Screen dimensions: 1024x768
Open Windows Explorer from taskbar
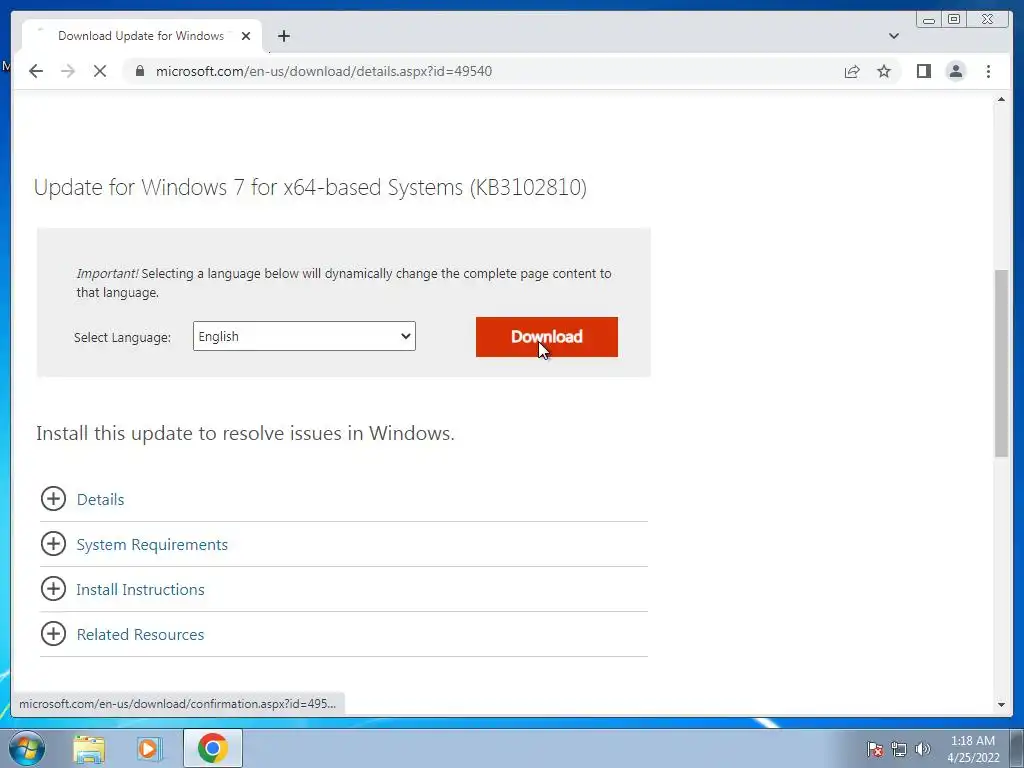89,749
